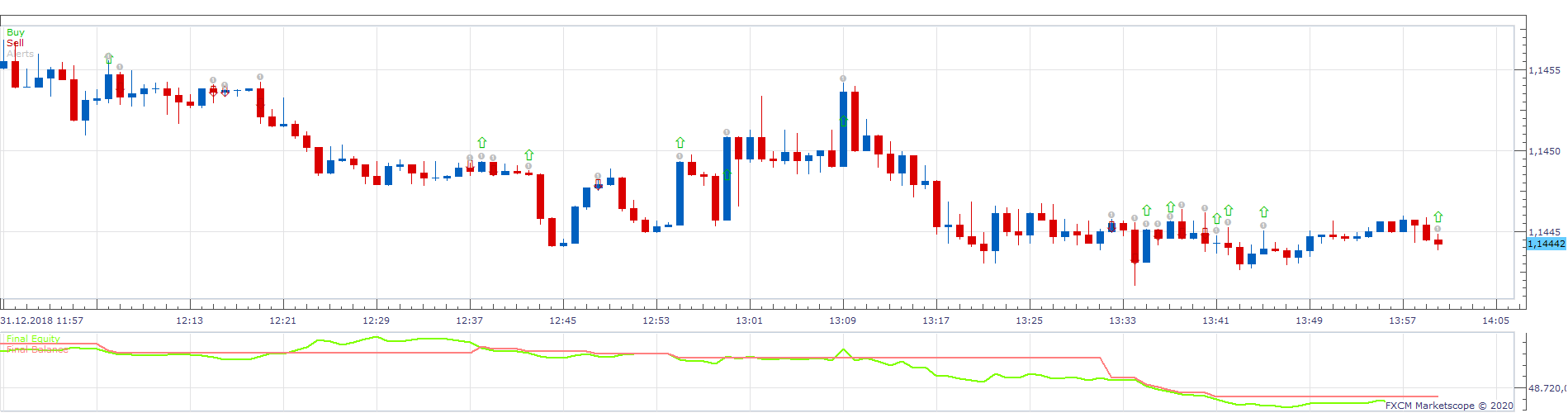
Task: Click the current price tag 1,14442
Action: pos(1546,244)
